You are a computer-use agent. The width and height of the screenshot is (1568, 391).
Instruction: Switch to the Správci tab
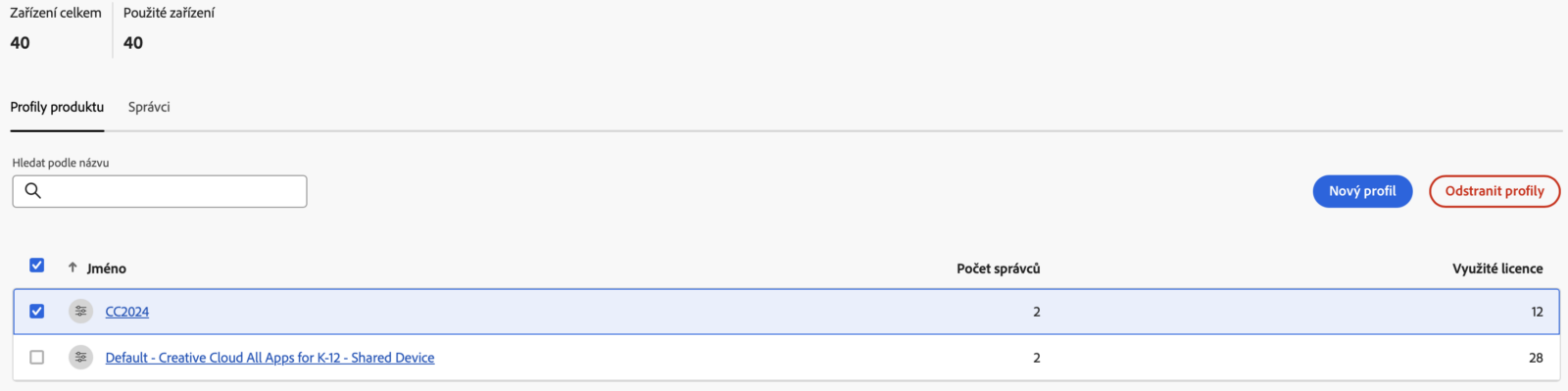pyautogui.click(x=149, y=107)
